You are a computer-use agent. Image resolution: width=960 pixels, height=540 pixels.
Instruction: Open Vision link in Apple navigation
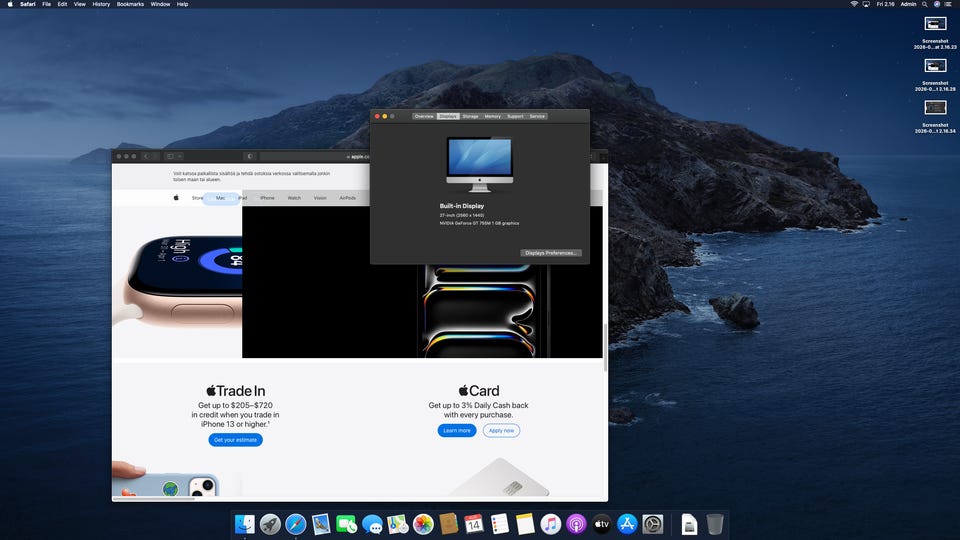tap(320, 198)
